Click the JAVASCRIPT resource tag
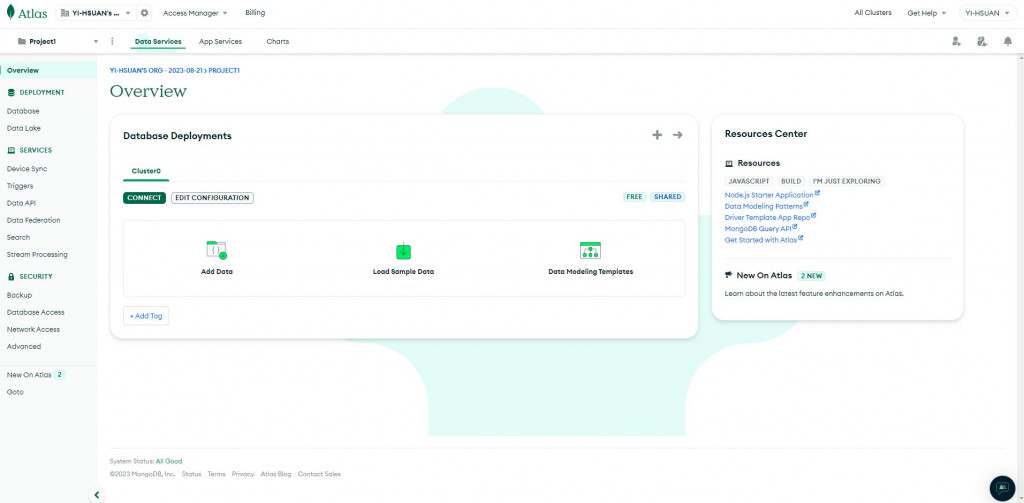Viewport: 1024px width, 503px height. 749,181
